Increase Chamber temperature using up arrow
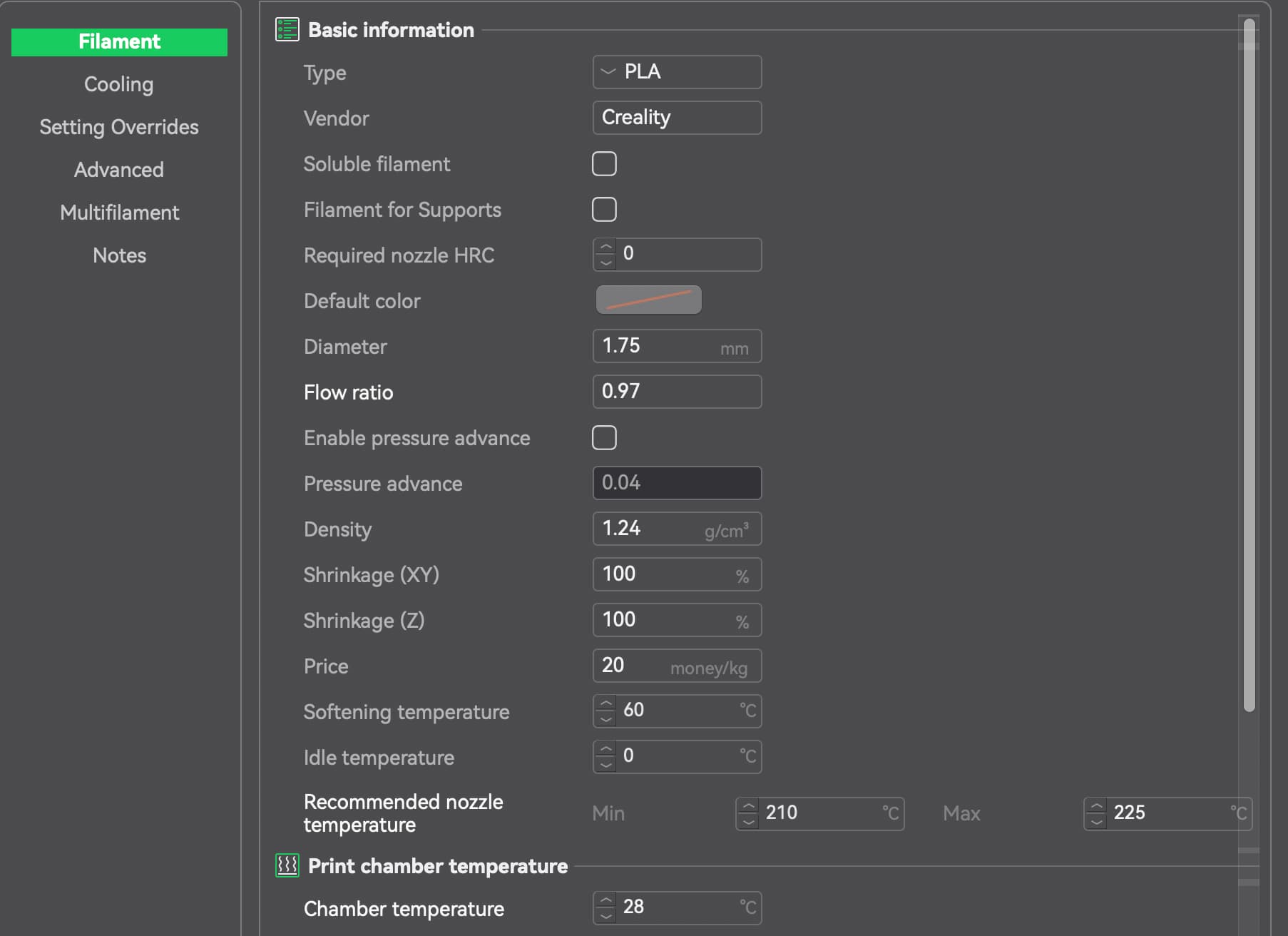This screenshot has width=1288, height=936. [x=605, y=900]
